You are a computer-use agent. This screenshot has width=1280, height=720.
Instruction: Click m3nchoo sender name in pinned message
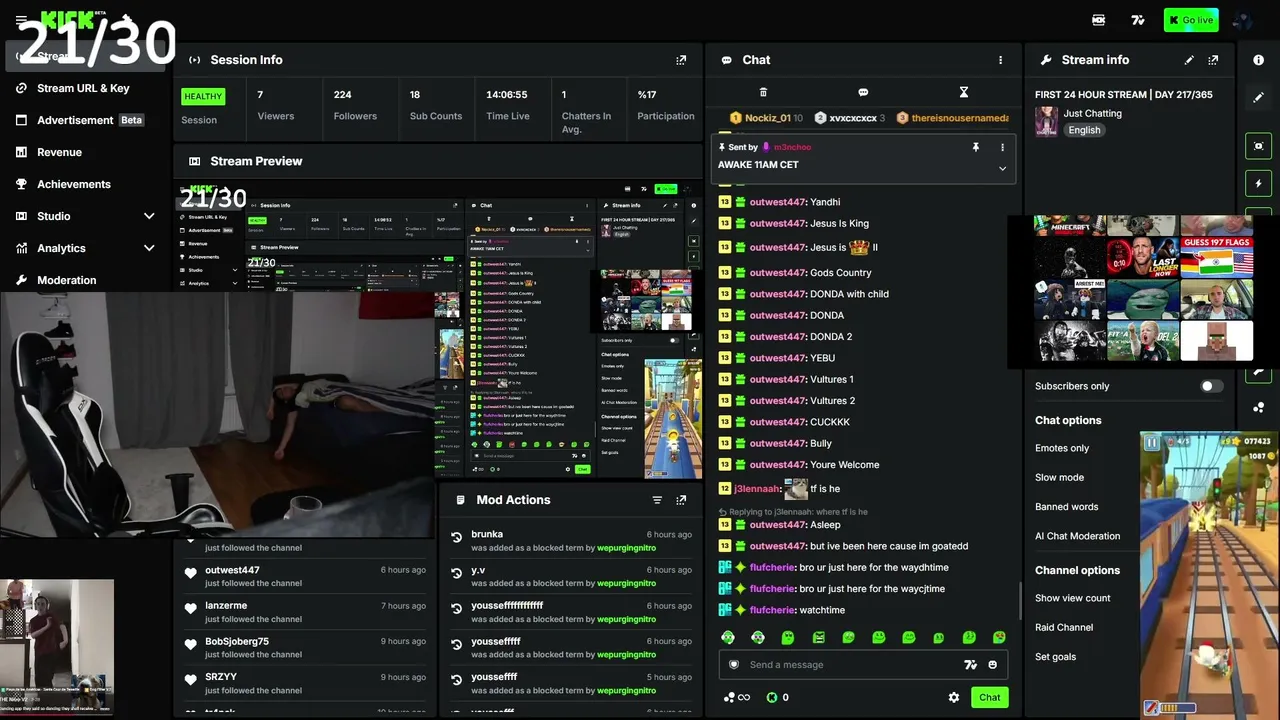(x=792, y=147)
